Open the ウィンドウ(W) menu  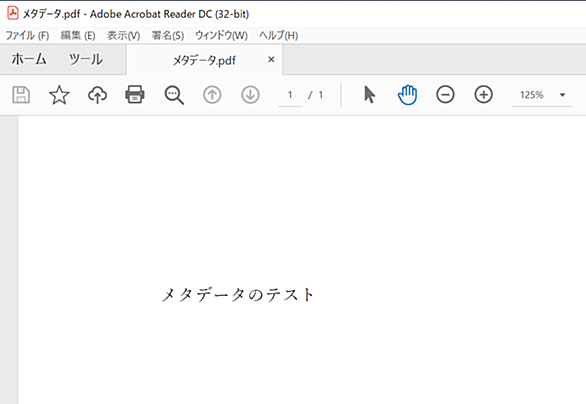point(221,36)
